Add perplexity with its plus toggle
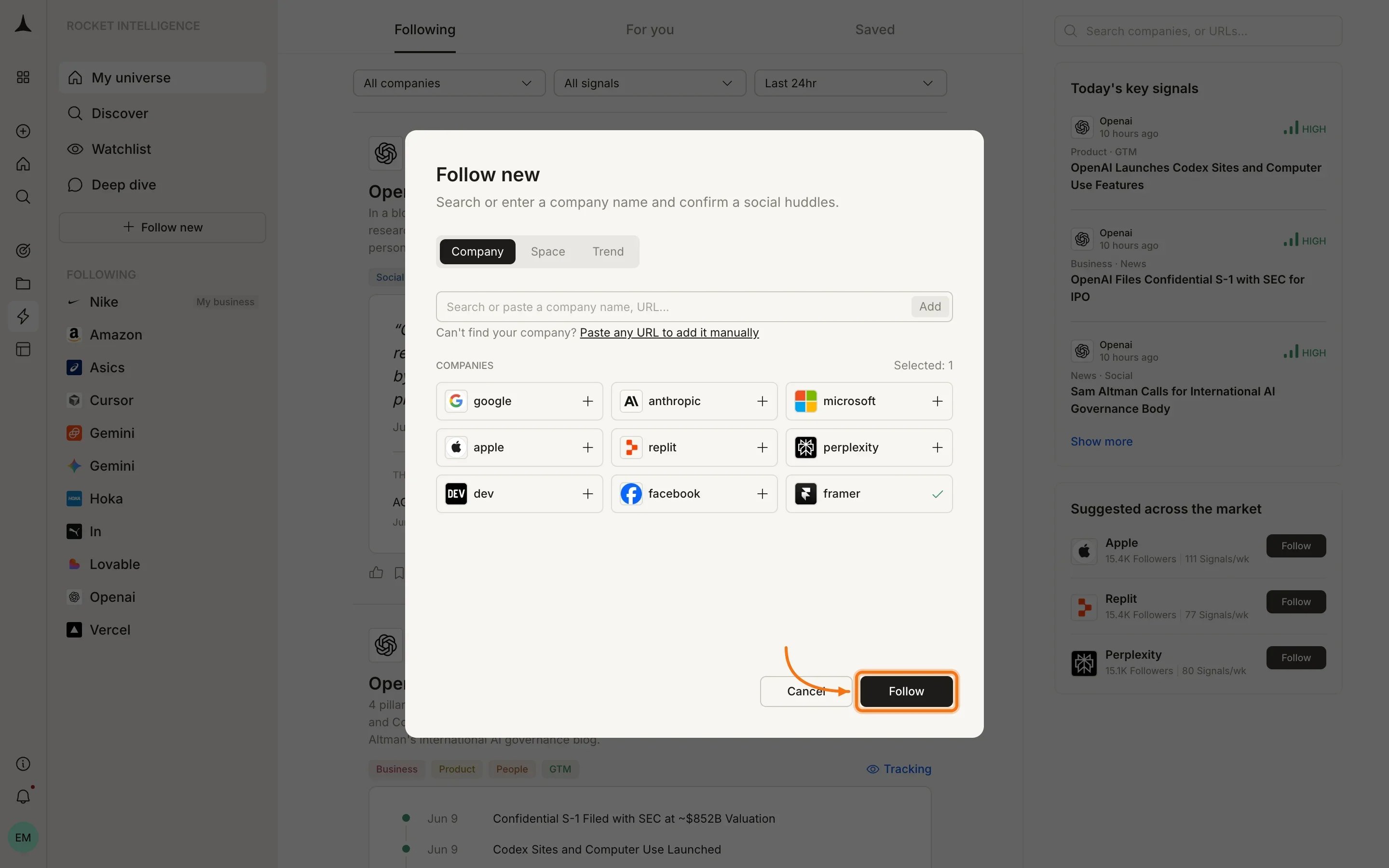The width and height of the screenshot is (1389, 868). click(937, 447)
